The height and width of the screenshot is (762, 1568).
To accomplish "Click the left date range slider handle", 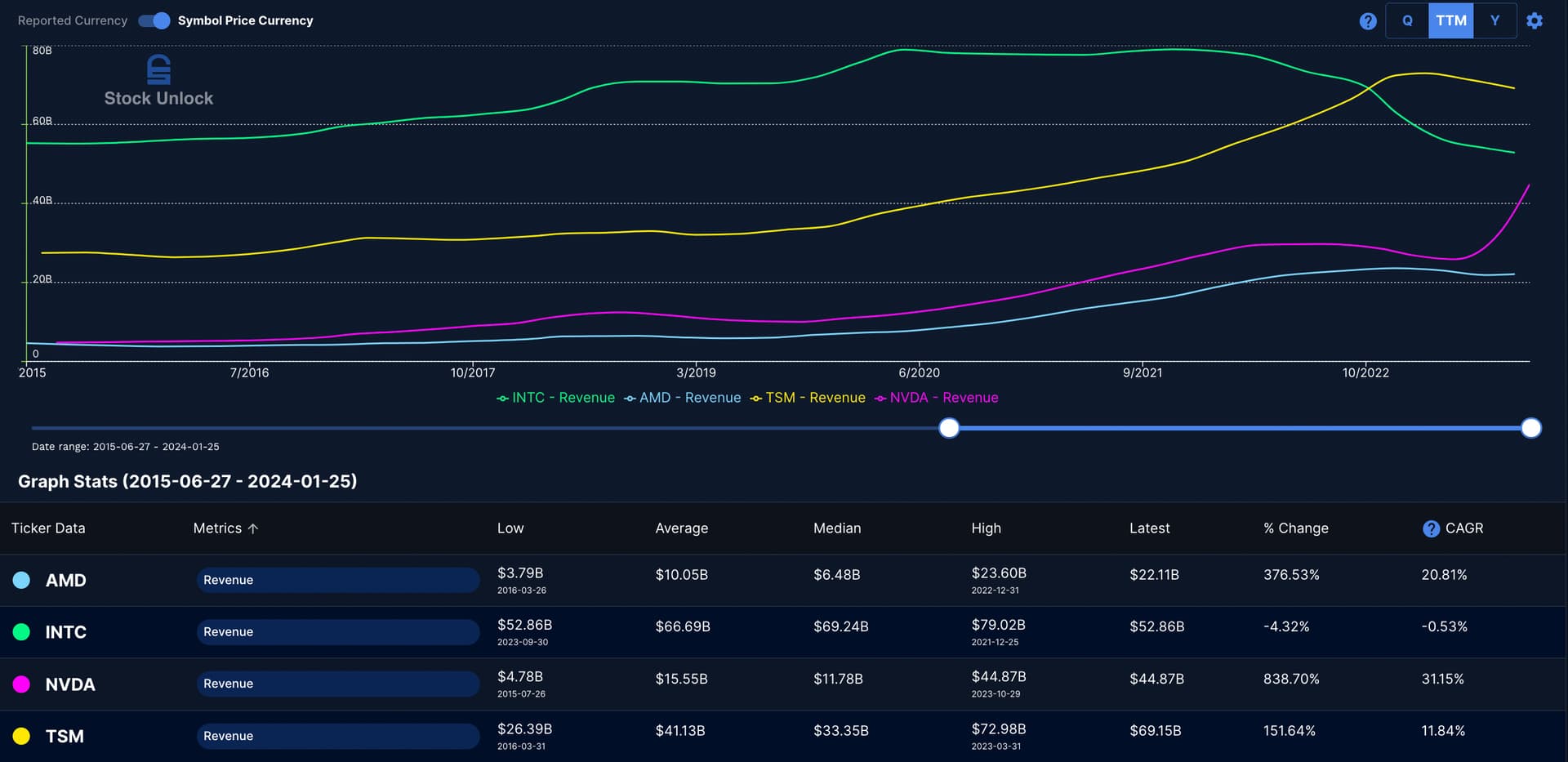I will (949, 428).
